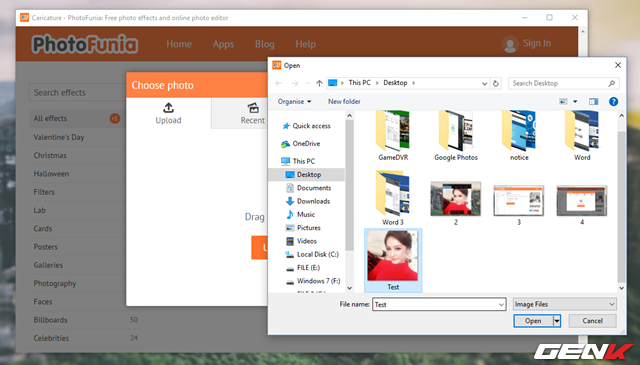Select the GameDVR folder
Image resolution: width=640 pixels, height=365 pixels.
[x=393, y=136]
